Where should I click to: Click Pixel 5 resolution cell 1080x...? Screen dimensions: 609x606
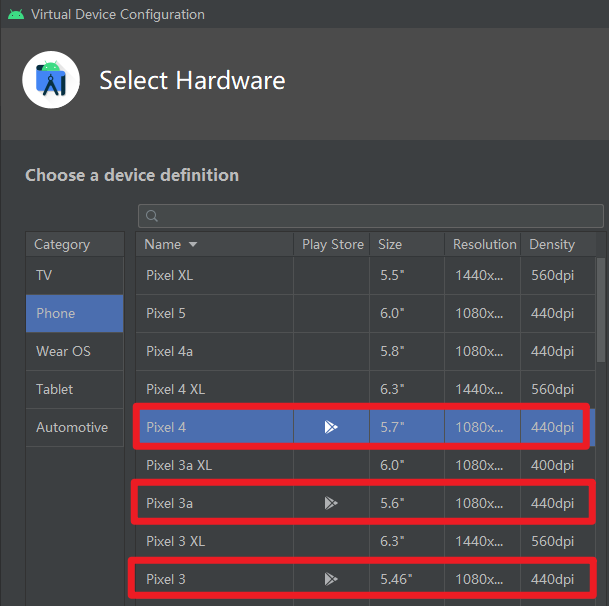click(x=483, y=313)
